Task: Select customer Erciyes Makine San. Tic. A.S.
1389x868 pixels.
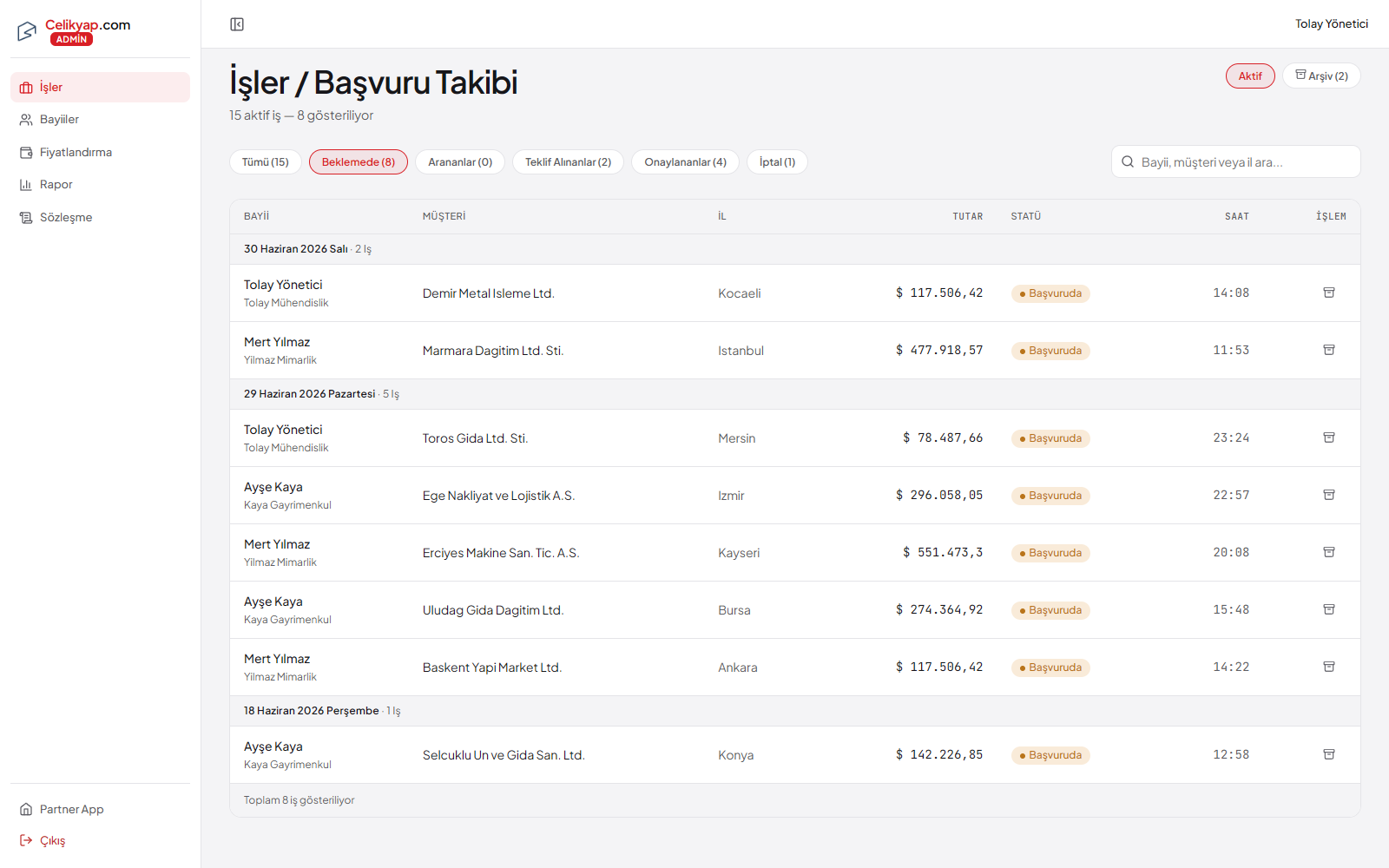Action: tap(501, 553)
